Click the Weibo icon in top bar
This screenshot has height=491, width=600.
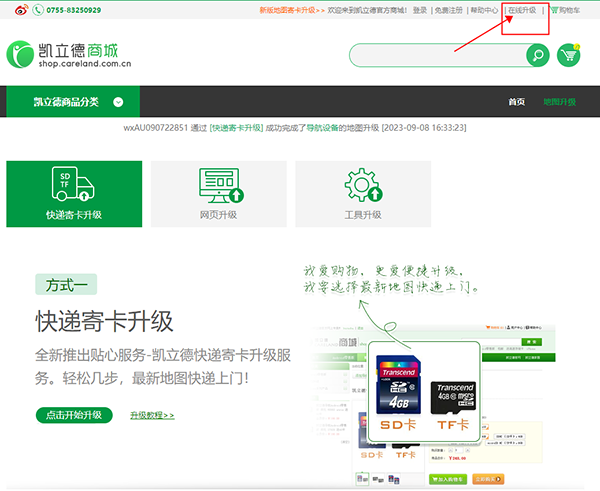tap(10, 10)
